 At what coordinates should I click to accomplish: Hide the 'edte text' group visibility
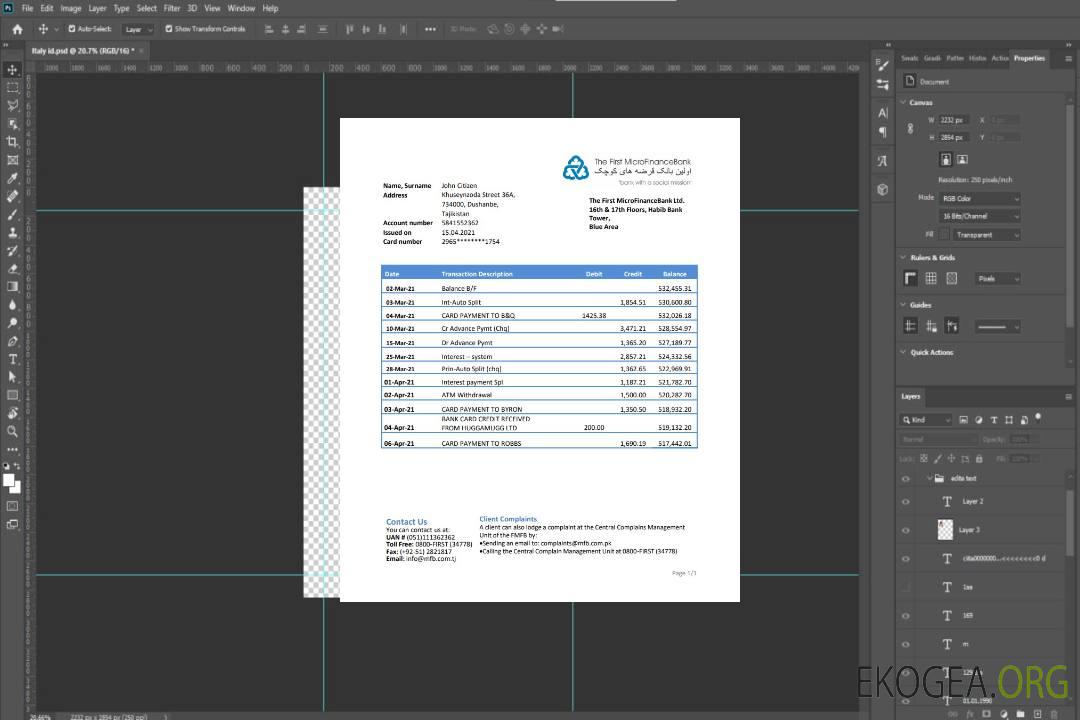906,478
